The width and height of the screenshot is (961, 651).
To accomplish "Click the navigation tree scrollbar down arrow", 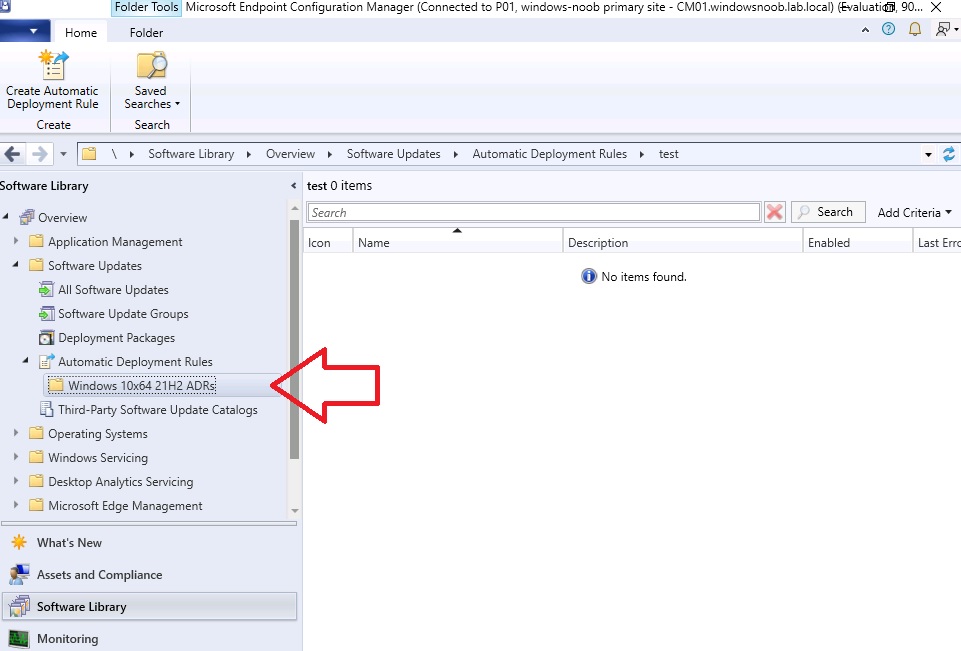I will click(295, 511).
